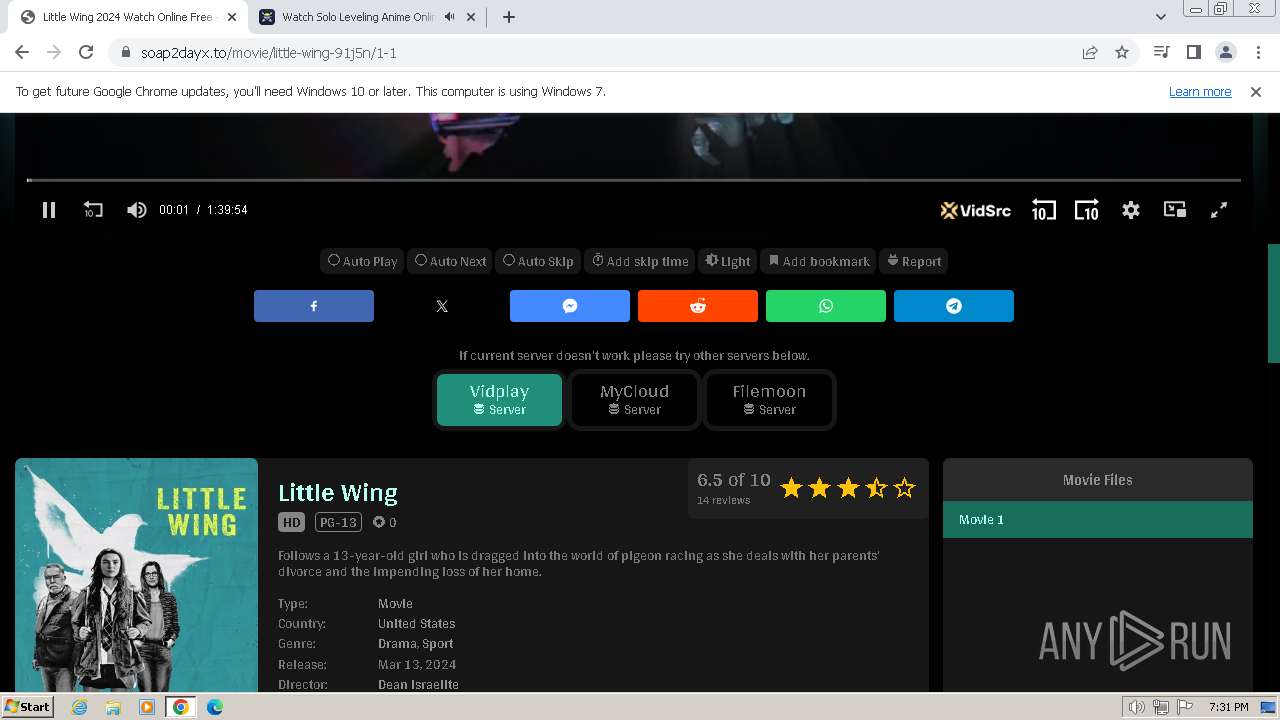
Task: Skip back 10 seconds near VidSrc logo
Action: [x=1043, y=210]
